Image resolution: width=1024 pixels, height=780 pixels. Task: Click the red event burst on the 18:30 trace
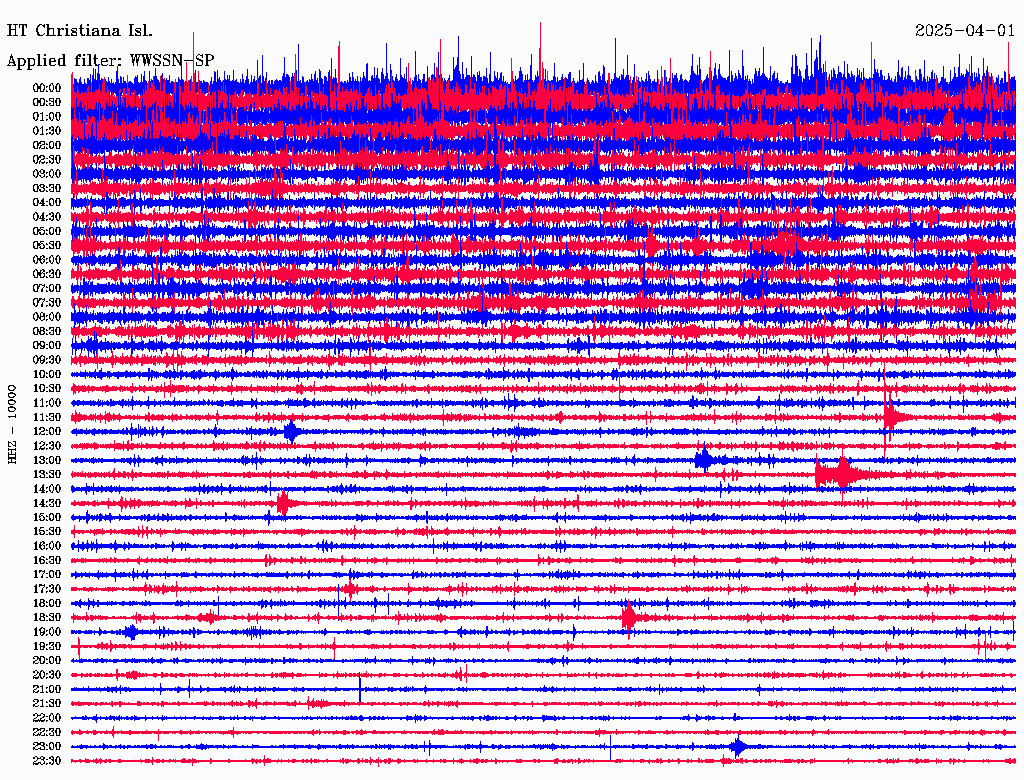[x=629, y=617]
